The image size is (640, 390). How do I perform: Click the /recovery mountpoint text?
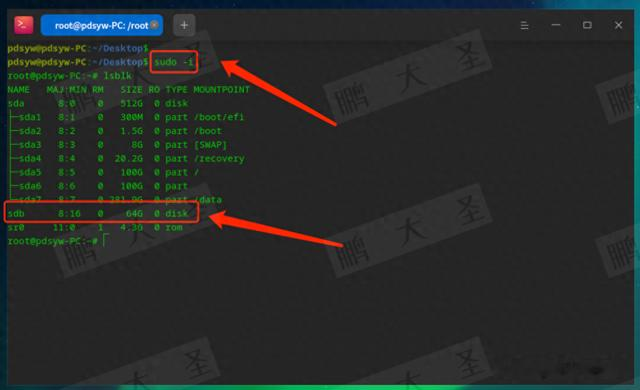[x=219, y=159]
